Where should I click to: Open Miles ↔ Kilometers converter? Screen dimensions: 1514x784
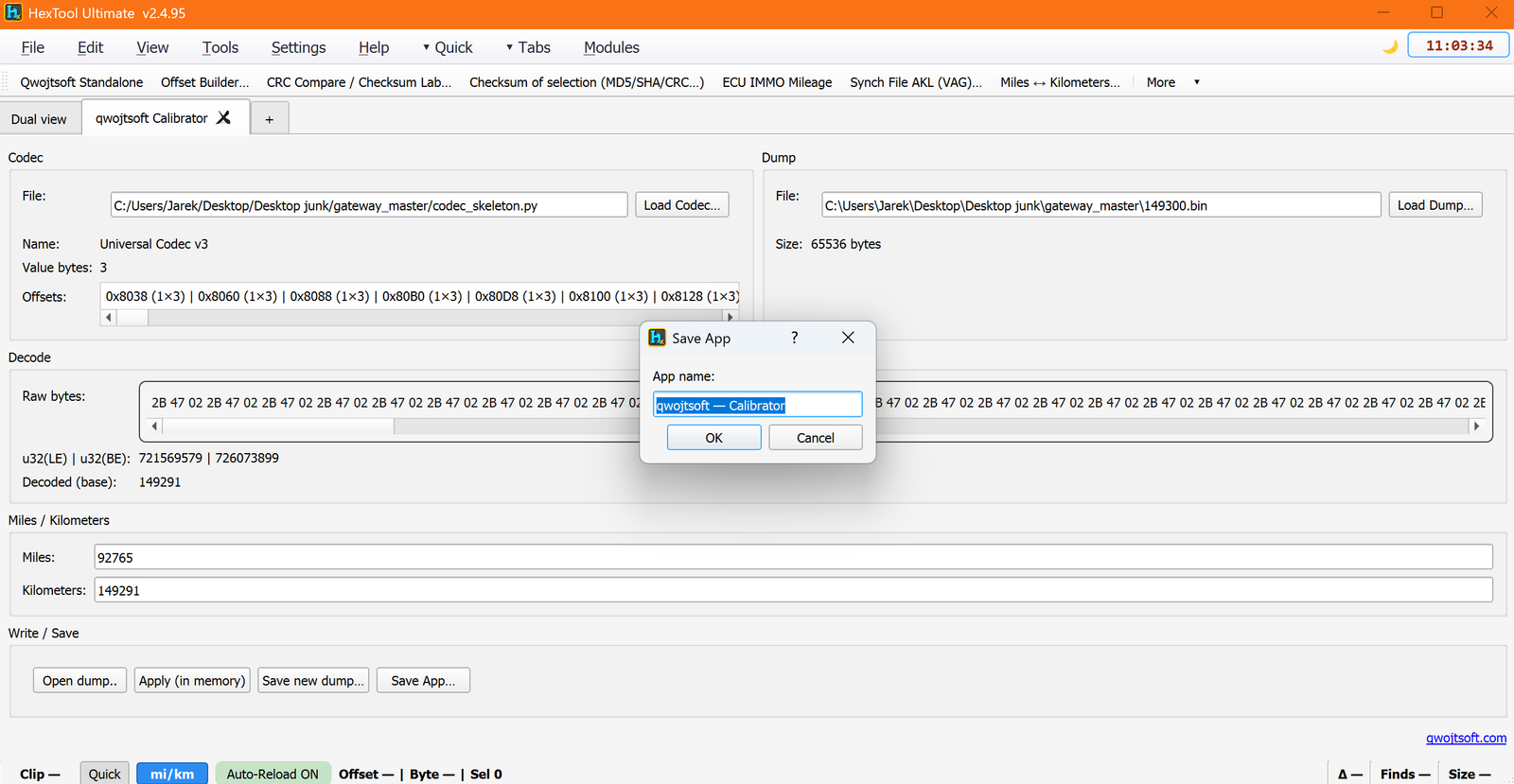point(1060,82)
